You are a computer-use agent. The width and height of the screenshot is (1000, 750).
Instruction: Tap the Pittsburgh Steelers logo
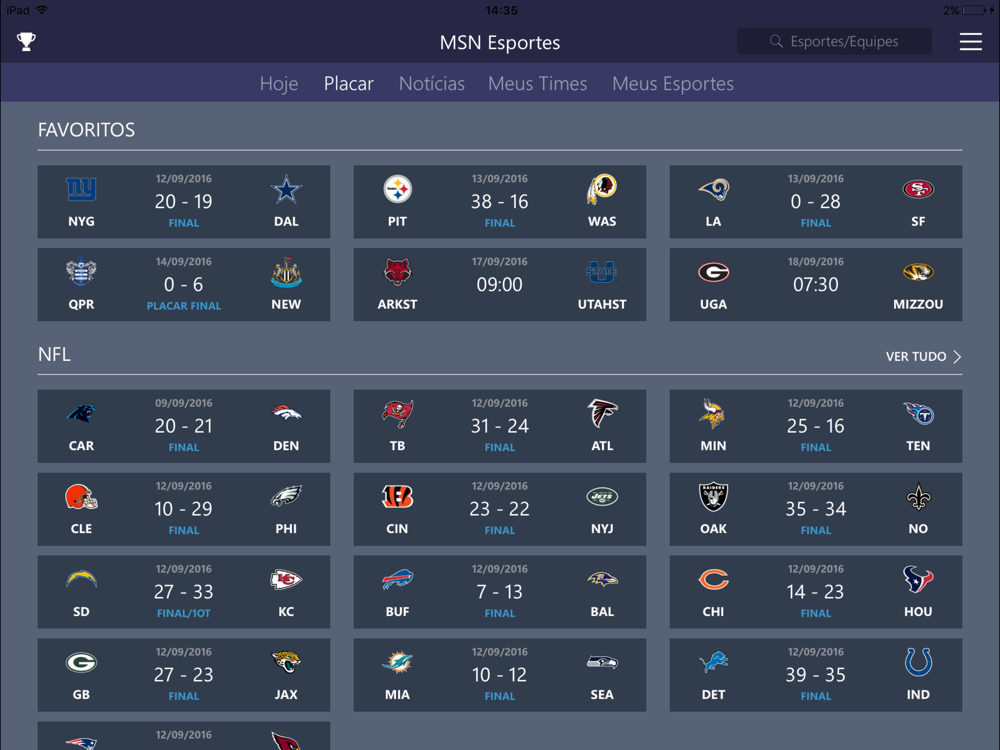[397, 189]
